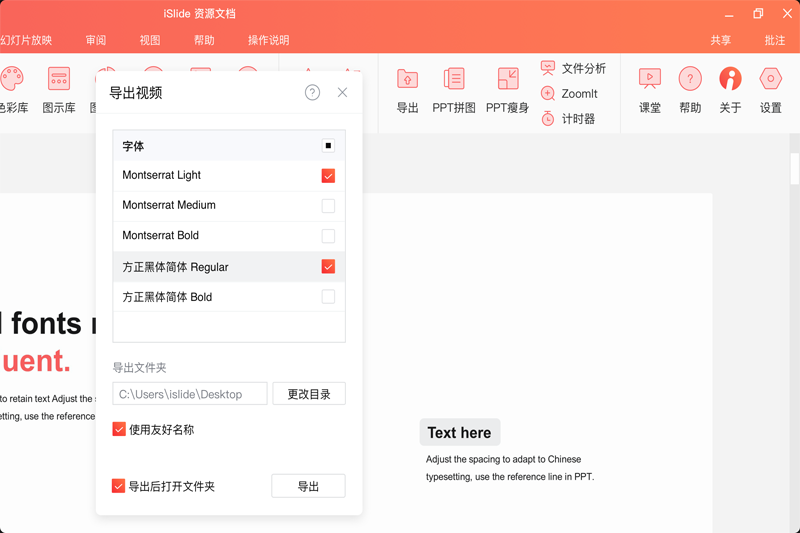Disable 导出后打开文件夹 option
Image resolution: width=800 pixels, height=533 pixels.
(119, 487)
